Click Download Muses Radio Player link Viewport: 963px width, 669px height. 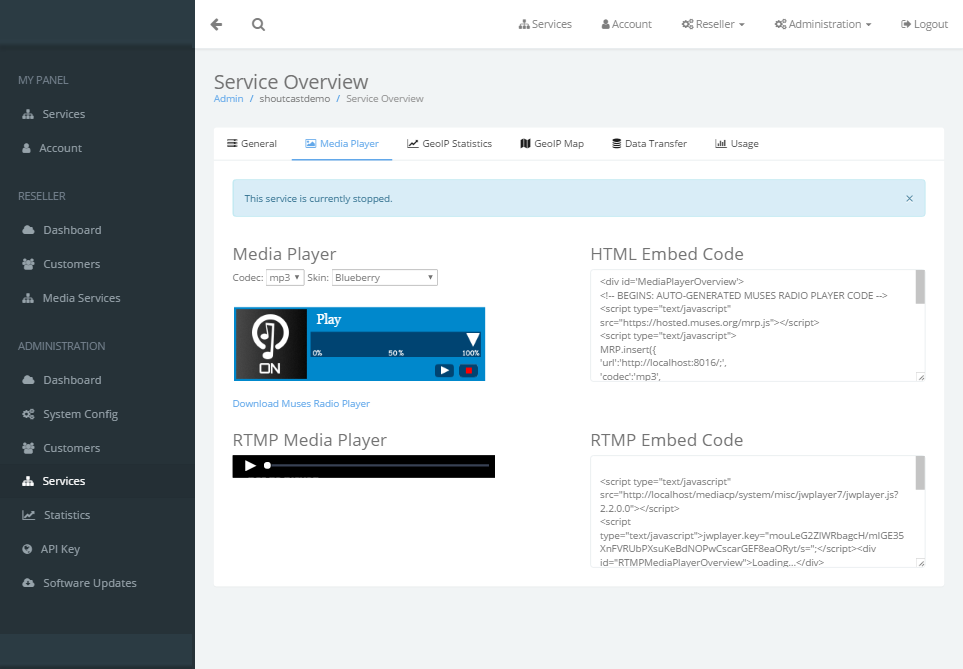click(x=301, y=404)
